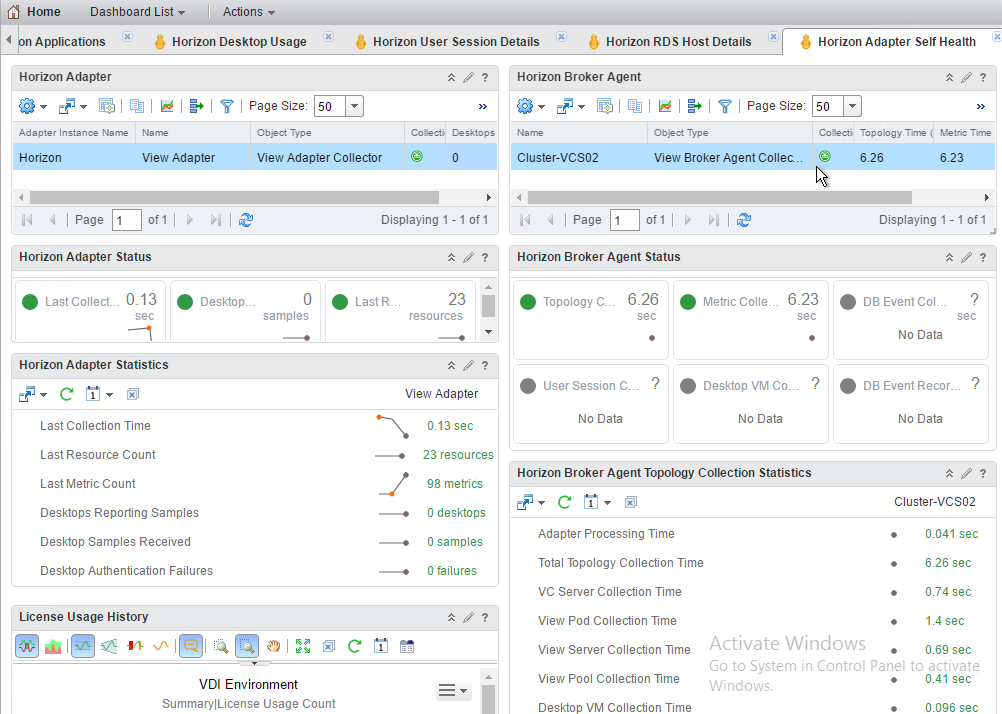Open the Actions menu

point(249,12)
